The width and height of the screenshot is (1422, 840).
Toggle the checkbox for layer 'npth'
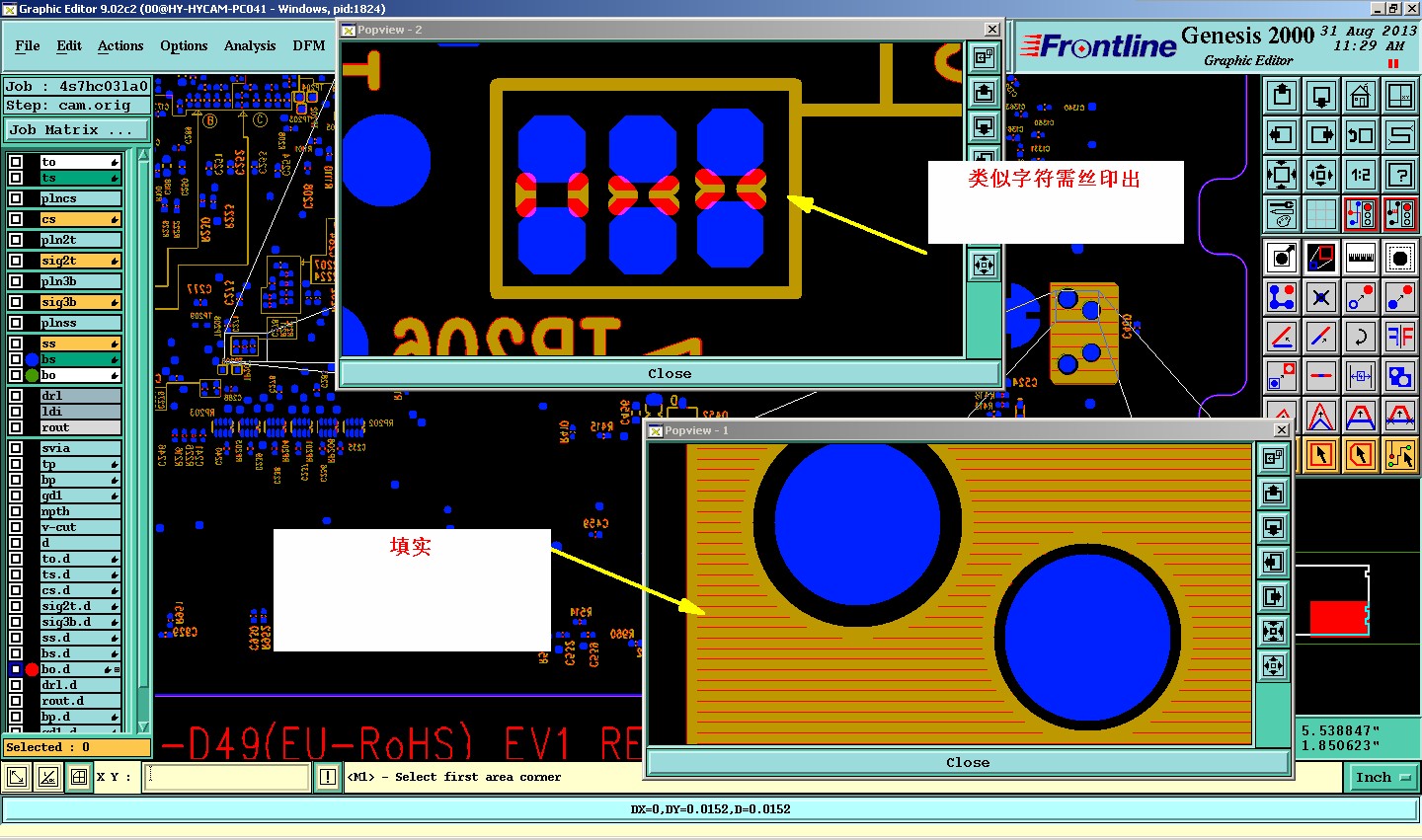[x=16, y=511]
